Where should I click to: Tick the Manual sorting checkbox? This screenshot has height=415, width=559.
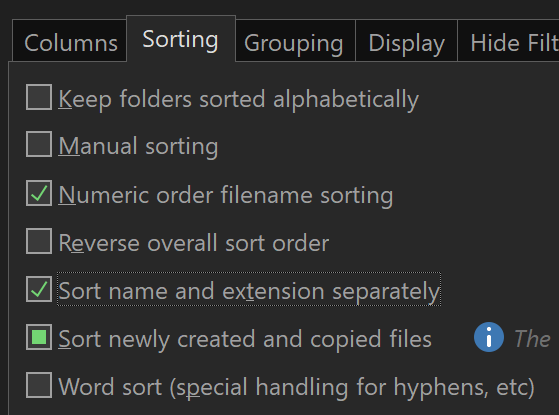tap(39, 144)
